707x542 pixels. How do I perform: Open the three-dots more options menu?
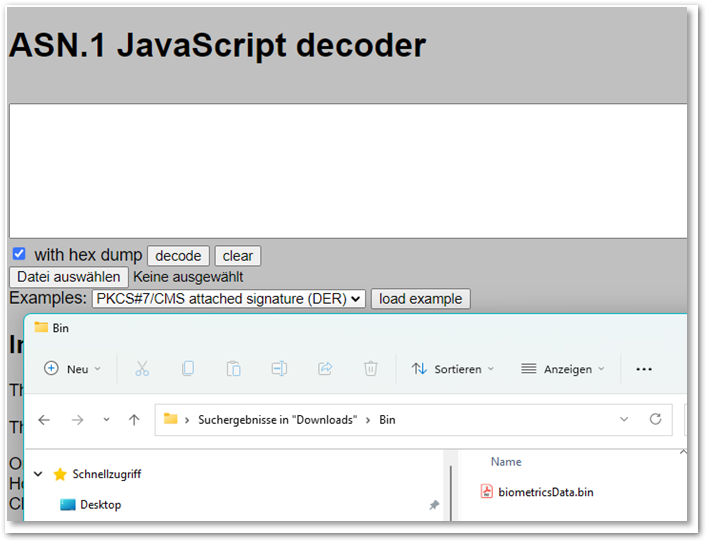coord(644,369)
